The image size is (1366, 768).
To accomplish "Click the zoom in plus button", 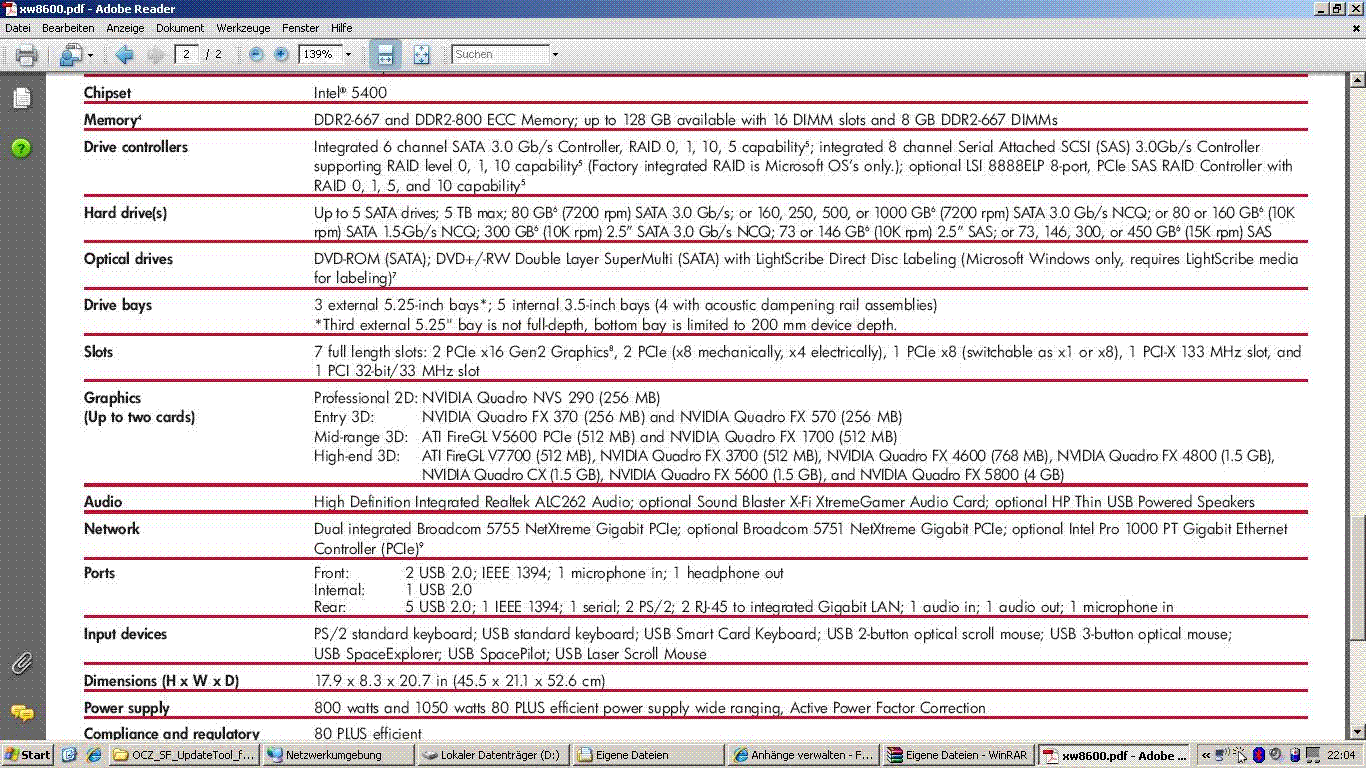I will point(281,55).
